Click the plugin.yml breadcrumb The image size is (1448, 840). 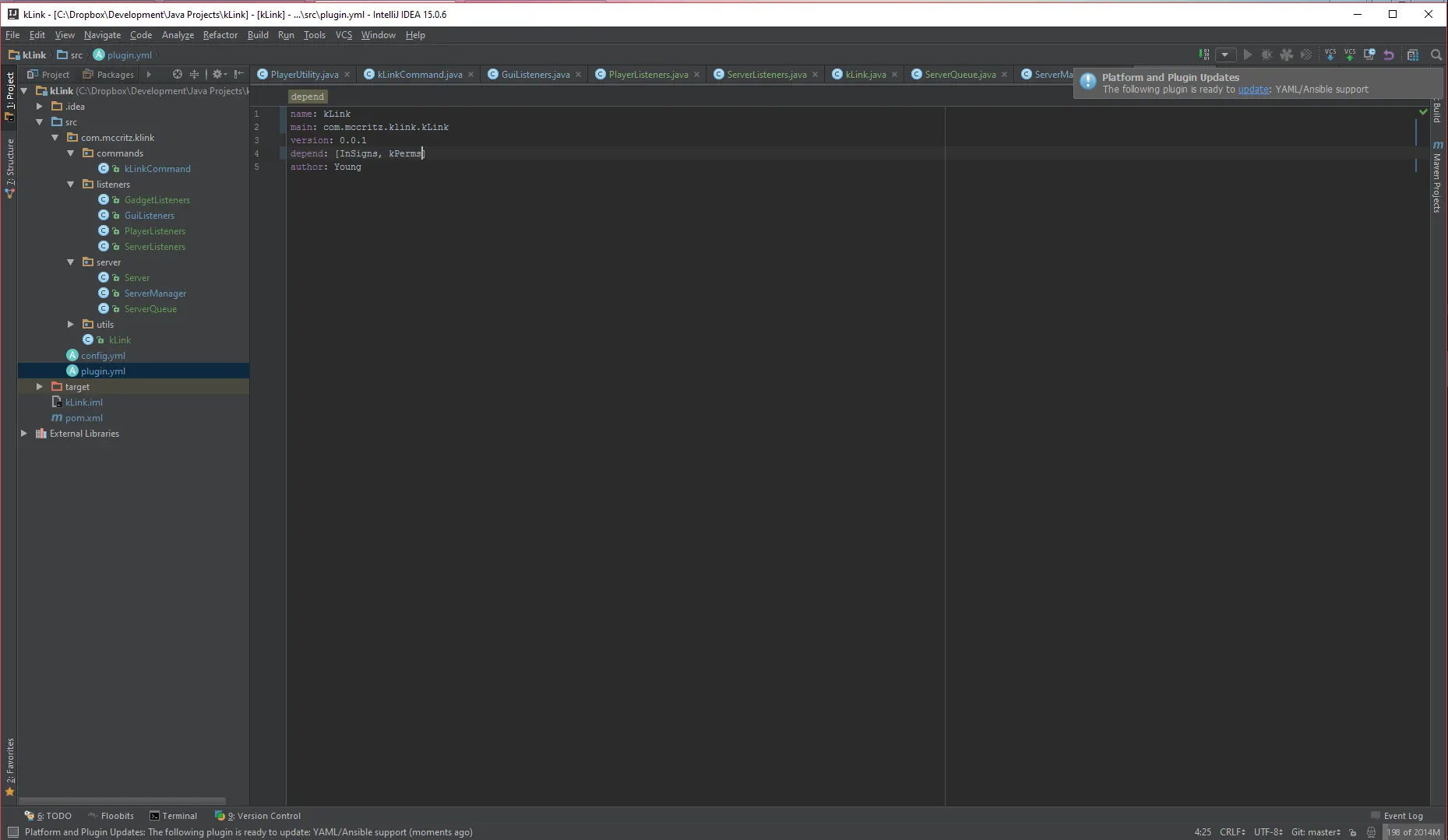coord(122,55)
